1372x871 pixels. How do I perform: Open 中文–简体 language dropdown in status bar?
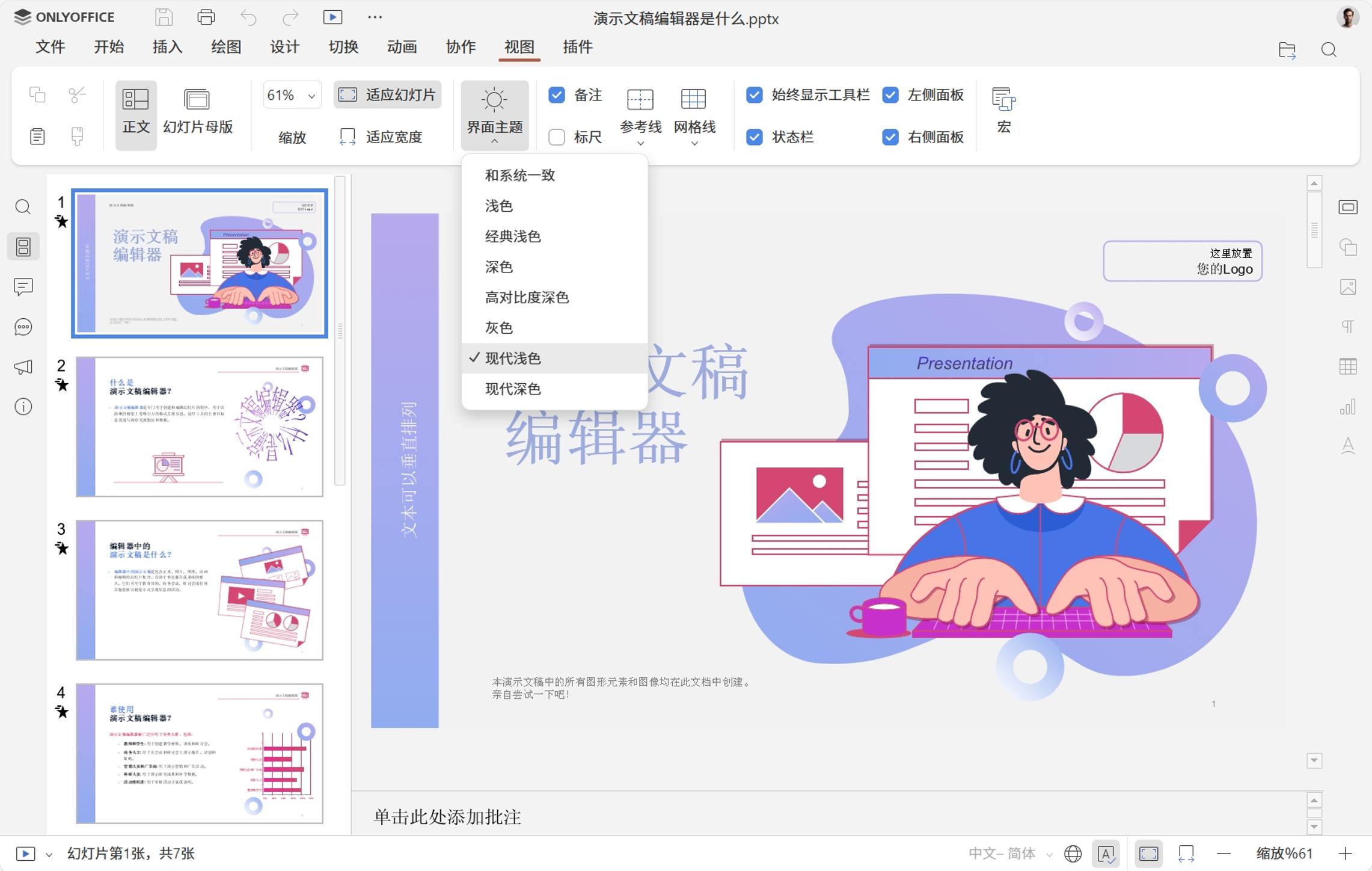tap(1010, 854)
